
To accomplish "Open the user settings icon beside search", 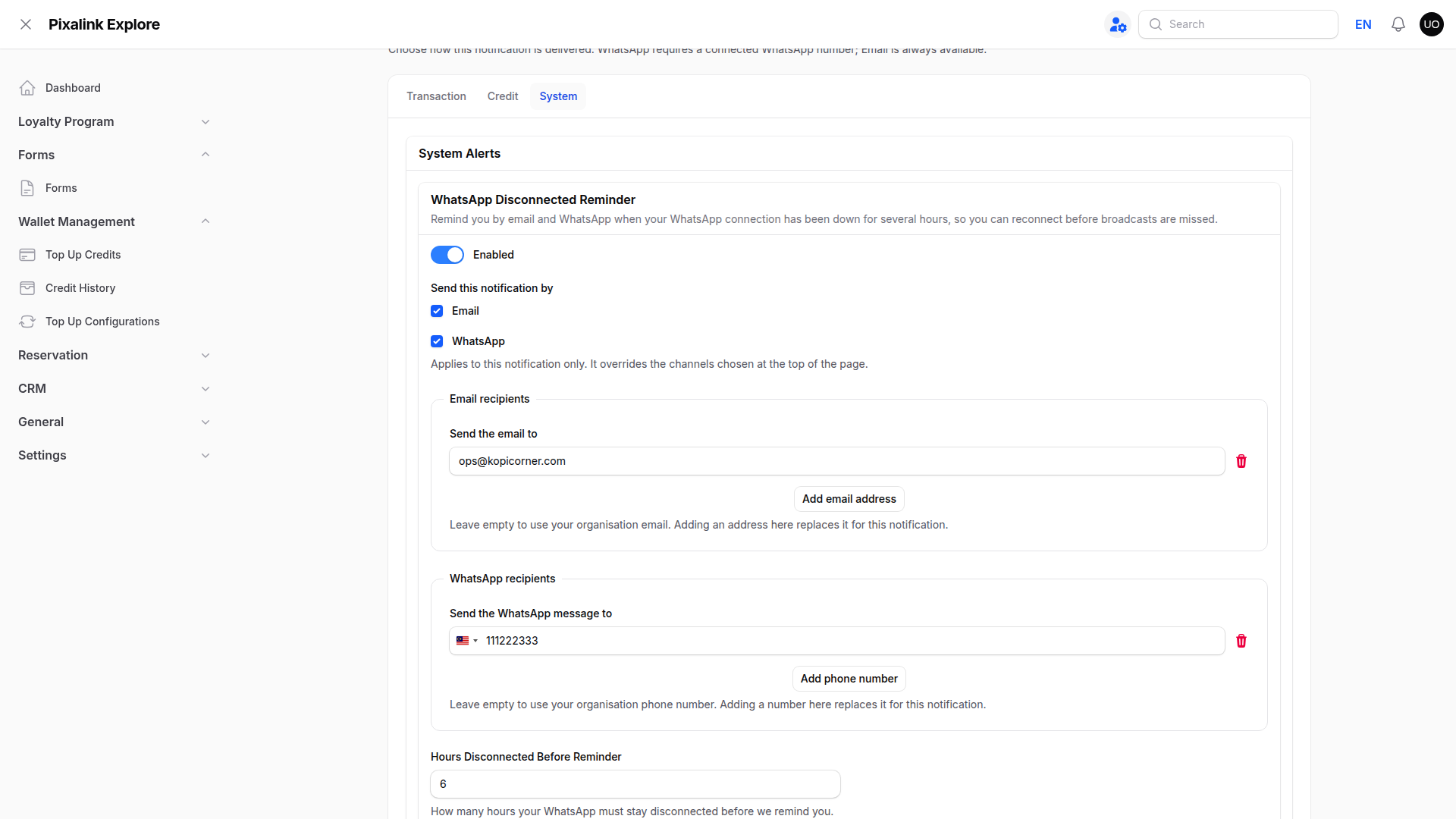I will (x=1118, y=24).
